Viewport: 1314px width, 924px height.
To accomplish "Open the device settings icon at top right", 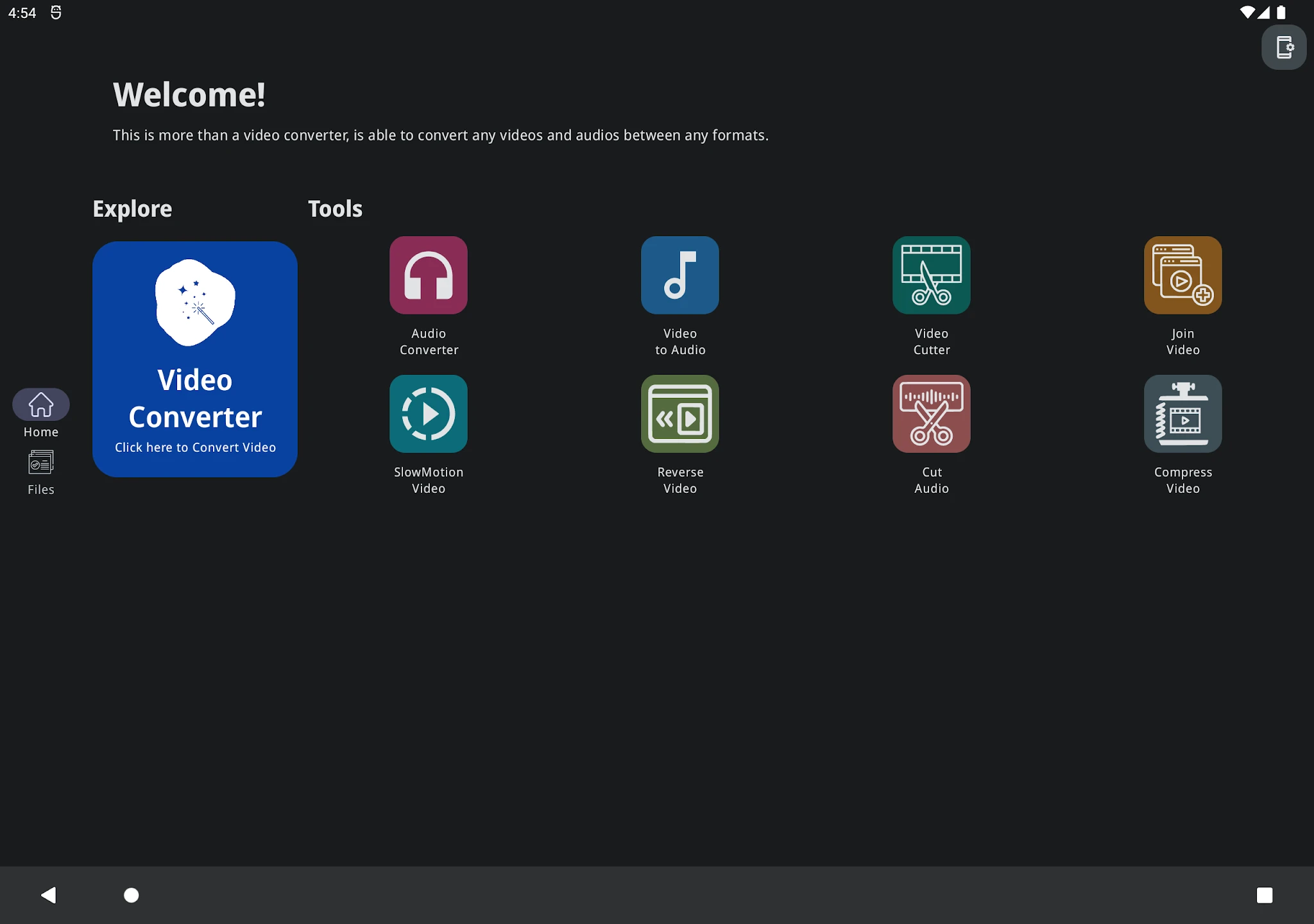I will click(1284, 47).
